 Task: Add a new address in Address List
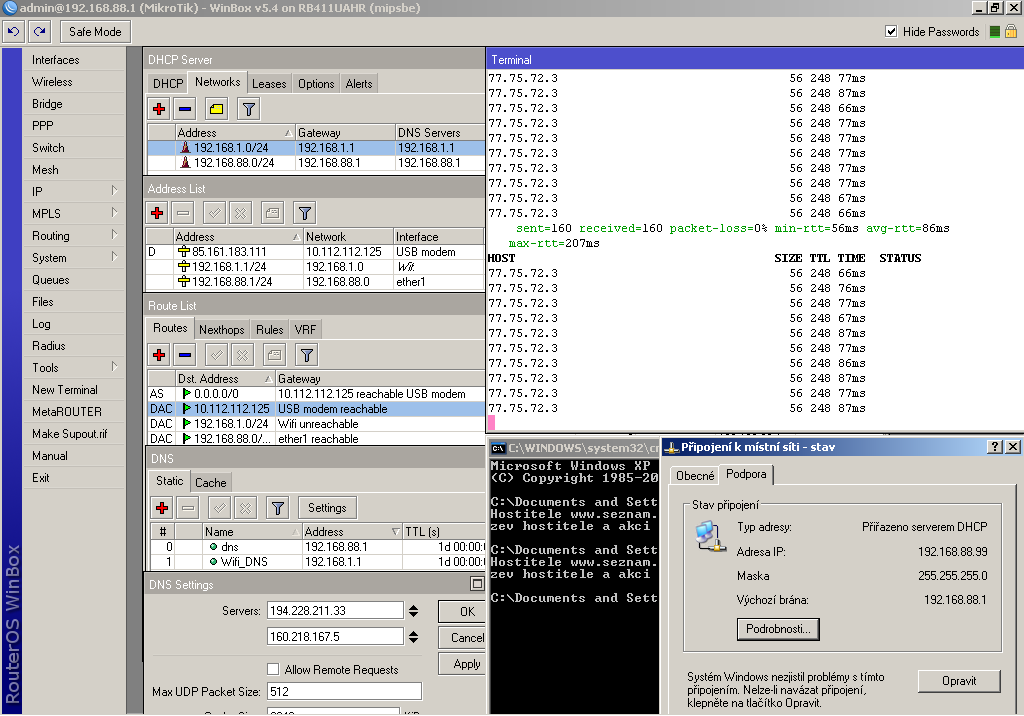157,213
